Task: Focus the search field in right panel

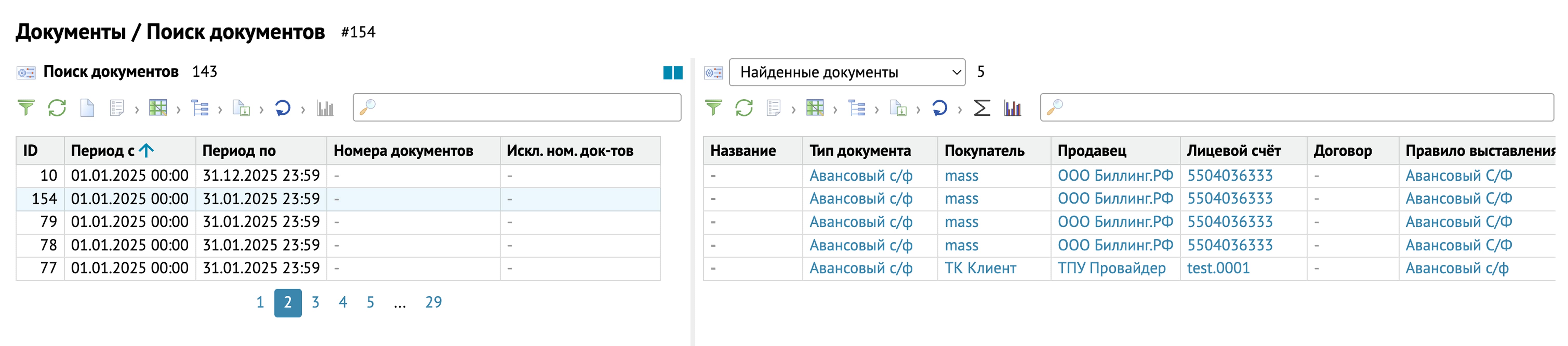Action: tap(1297, 107)
